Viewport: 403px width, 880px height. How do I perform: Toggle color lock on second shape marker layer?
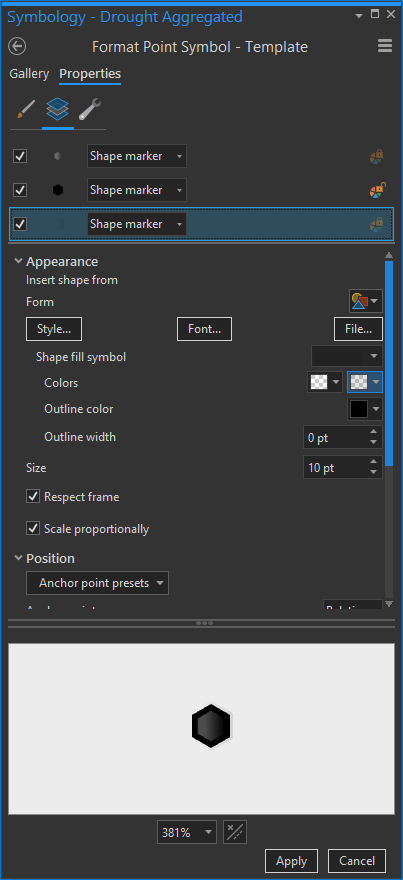click(x=377, y=190)
